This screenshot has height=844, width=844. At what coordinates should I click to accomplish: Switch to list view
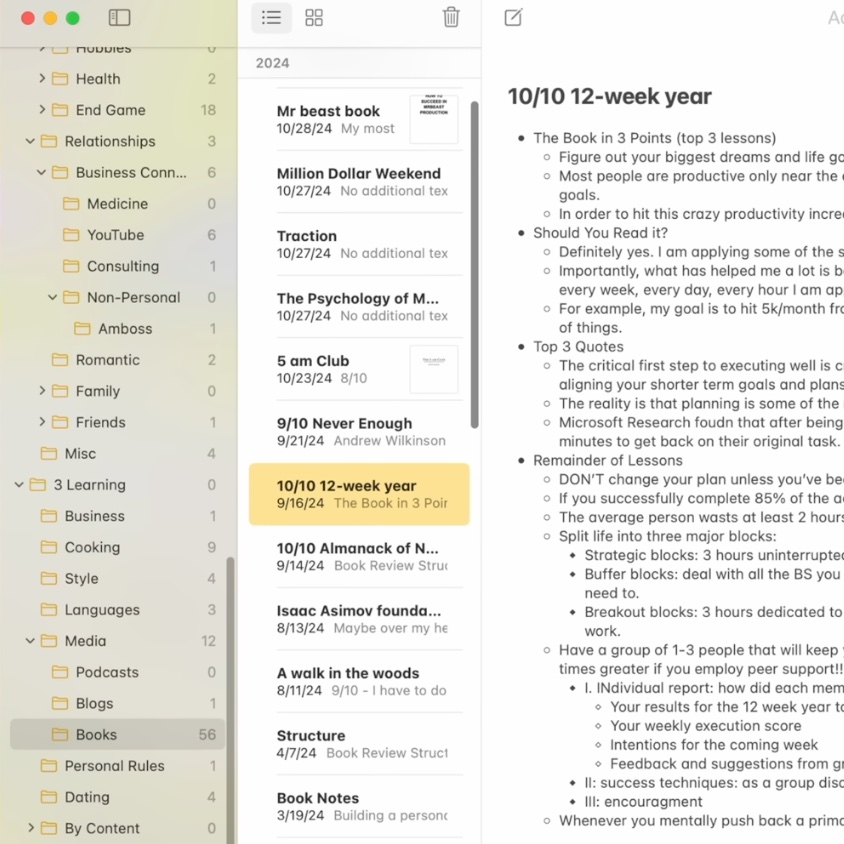coord(271,18)
